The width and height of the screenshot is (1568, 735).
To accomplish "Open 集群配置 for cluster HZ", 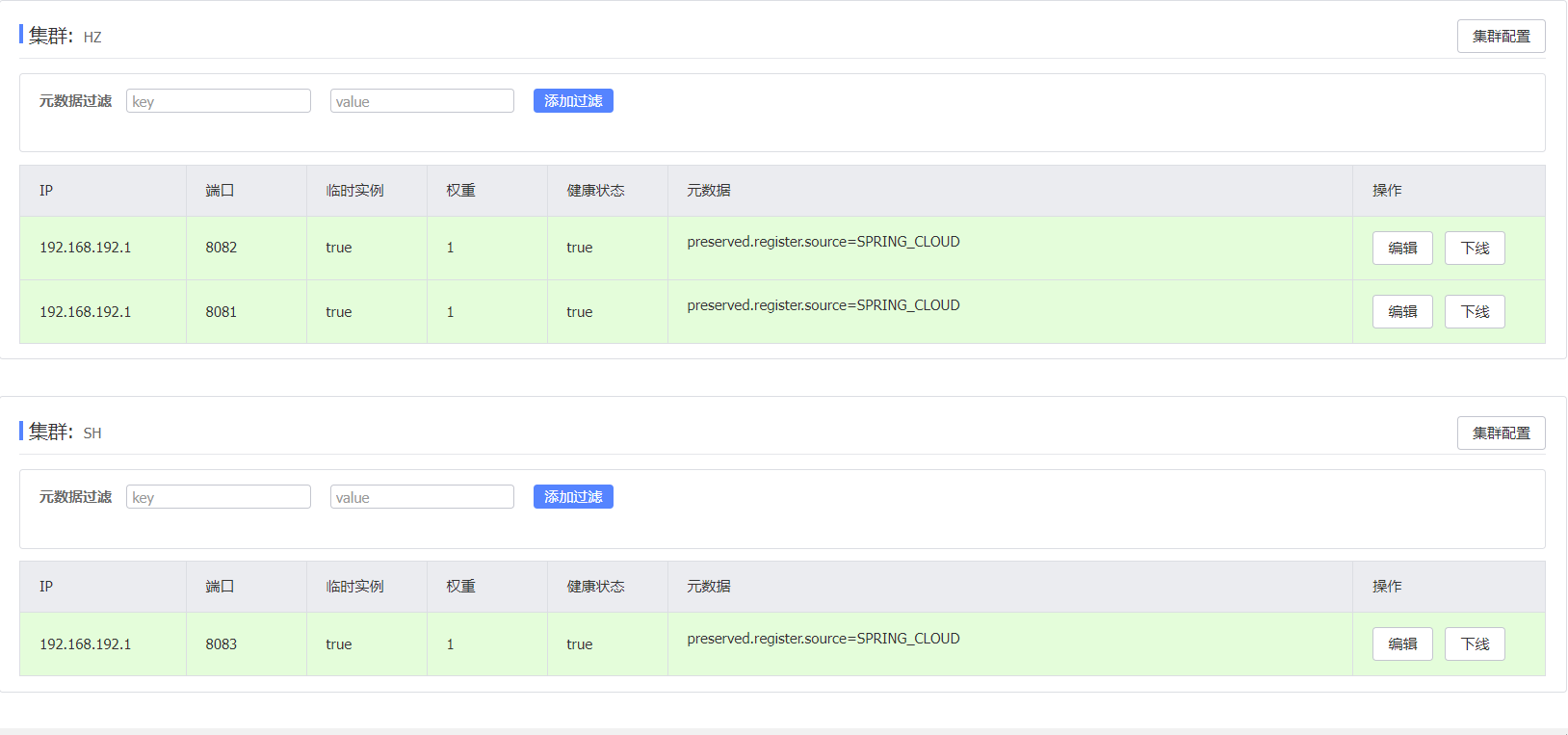I will click(x=1501, y=37).
